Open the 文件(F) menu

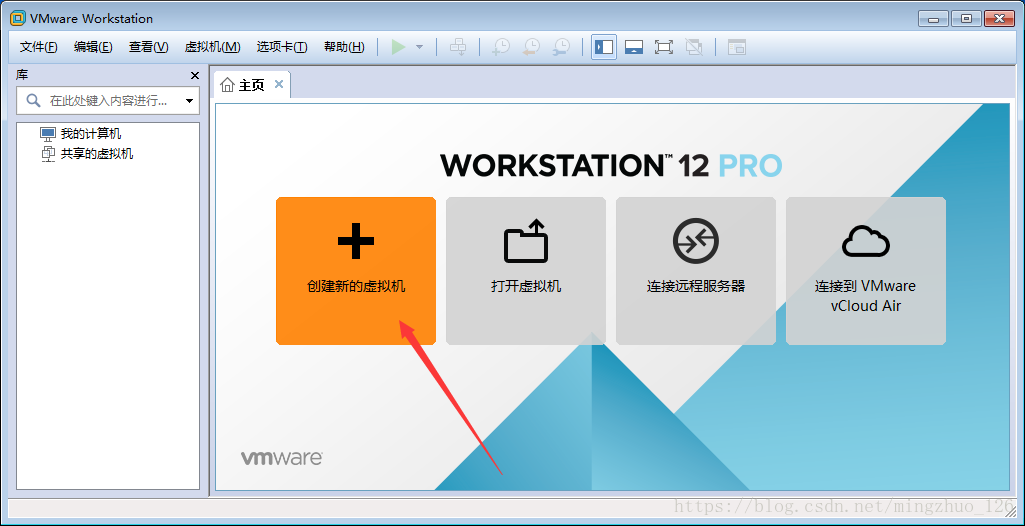coord(39,47)
